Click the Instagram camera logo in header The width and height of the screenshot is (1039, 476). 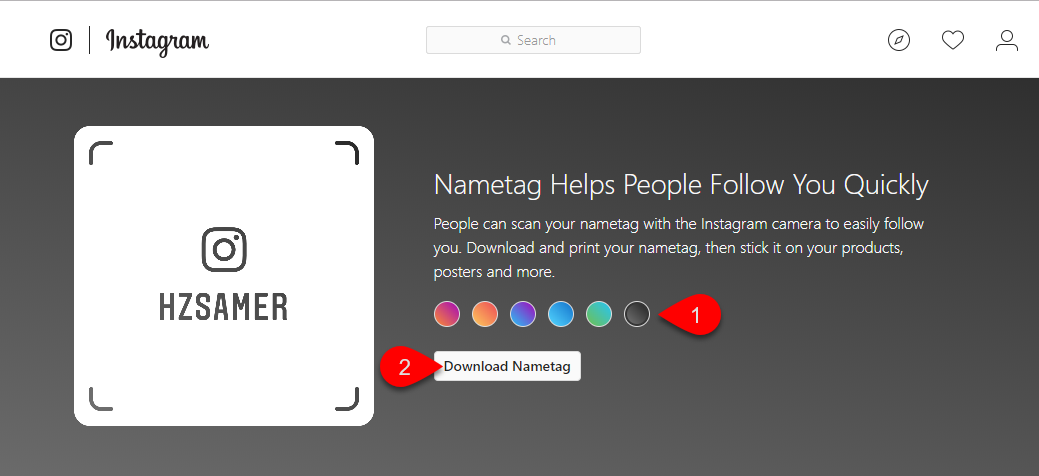point(61,40)
